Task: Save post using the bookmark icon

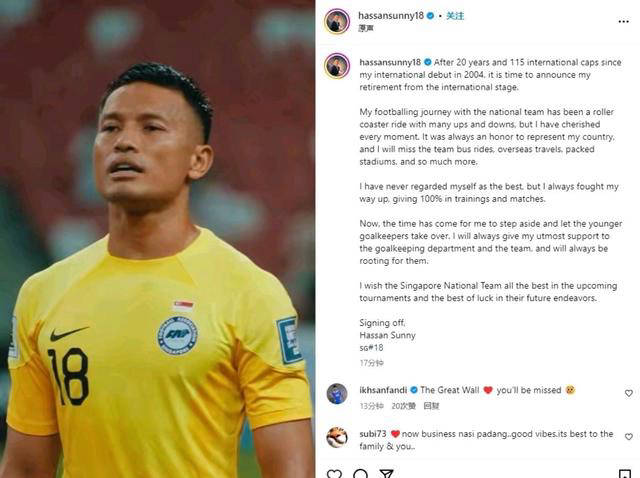Action: pos(624,474)
